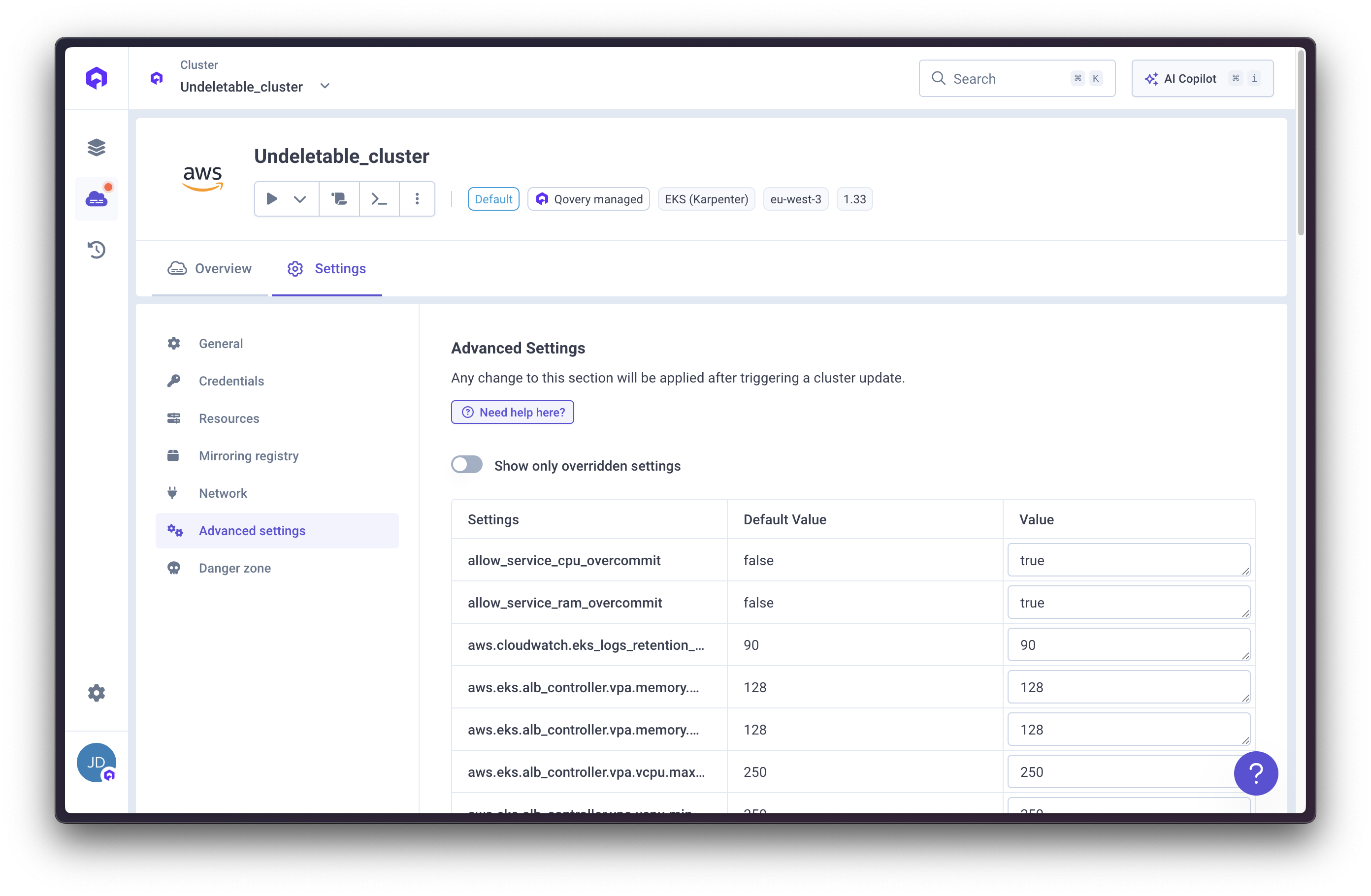Edit the allow_service_cpu_overcommit value field
The image size is (1371, 896).
pyautogui.click(x=1129, y=560)
